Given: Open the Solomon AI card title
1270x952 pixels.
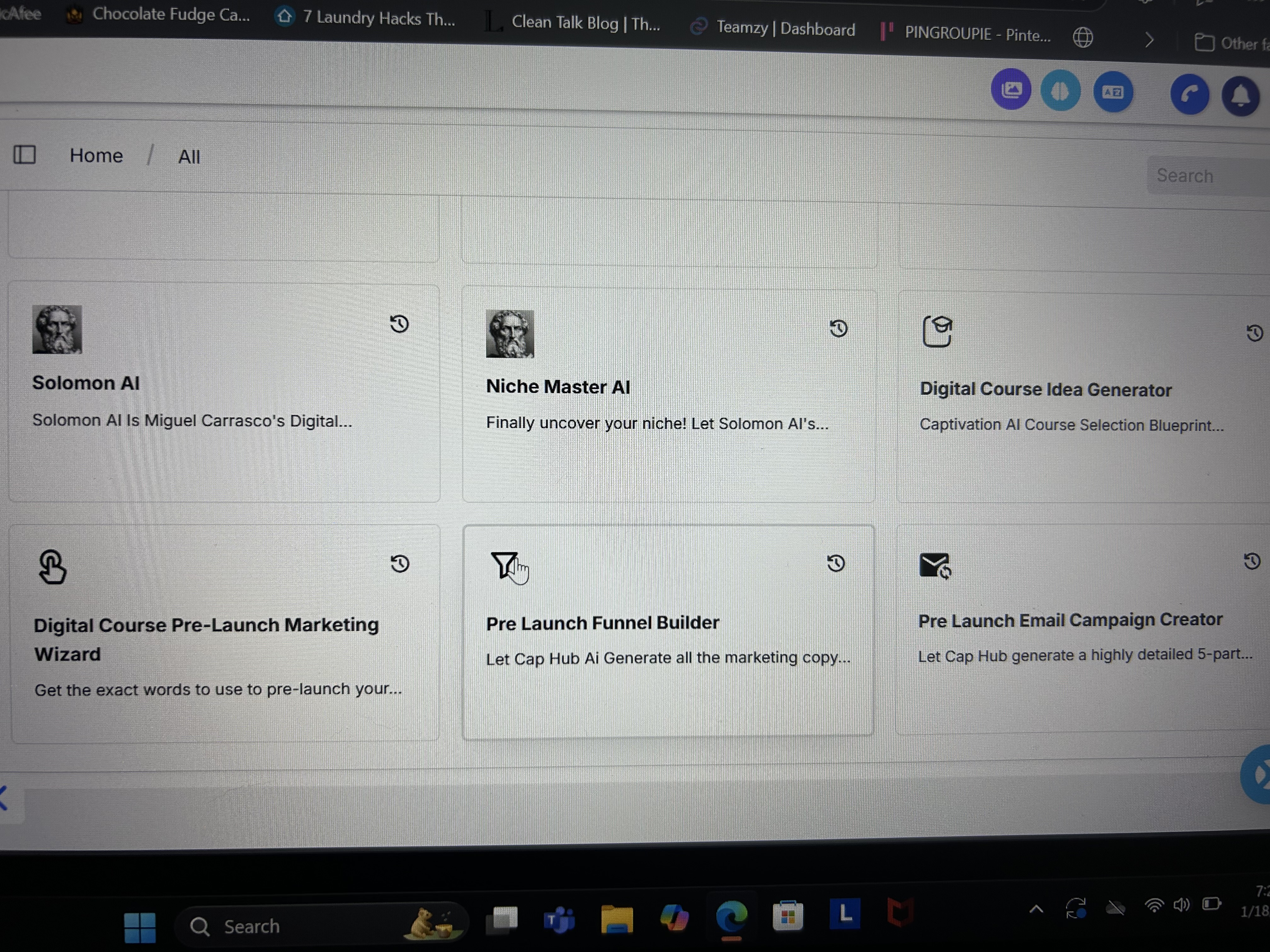Looking at the screenshot, I should pyautogui.click(x=86, y=383).
